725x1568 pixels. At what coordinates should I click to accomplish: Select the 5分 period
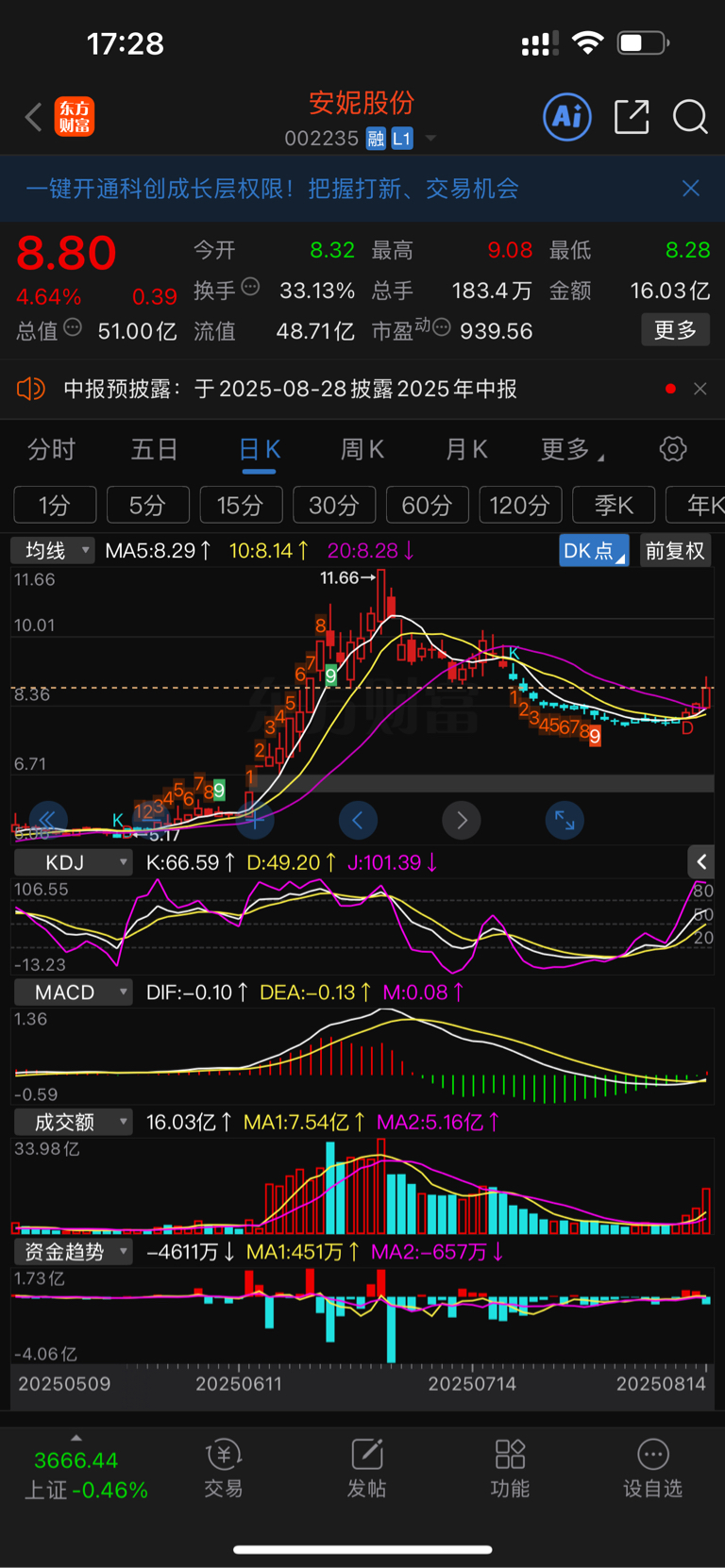[147, 506]
